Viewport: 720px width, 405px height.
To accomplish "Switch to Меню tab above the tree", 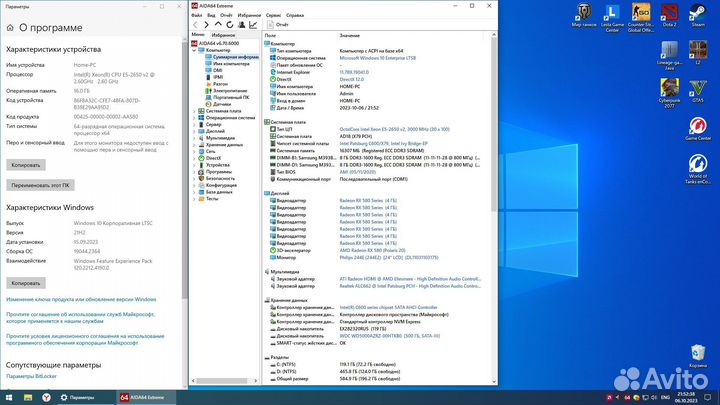I will pyautogui.click(x=198, y=35).
